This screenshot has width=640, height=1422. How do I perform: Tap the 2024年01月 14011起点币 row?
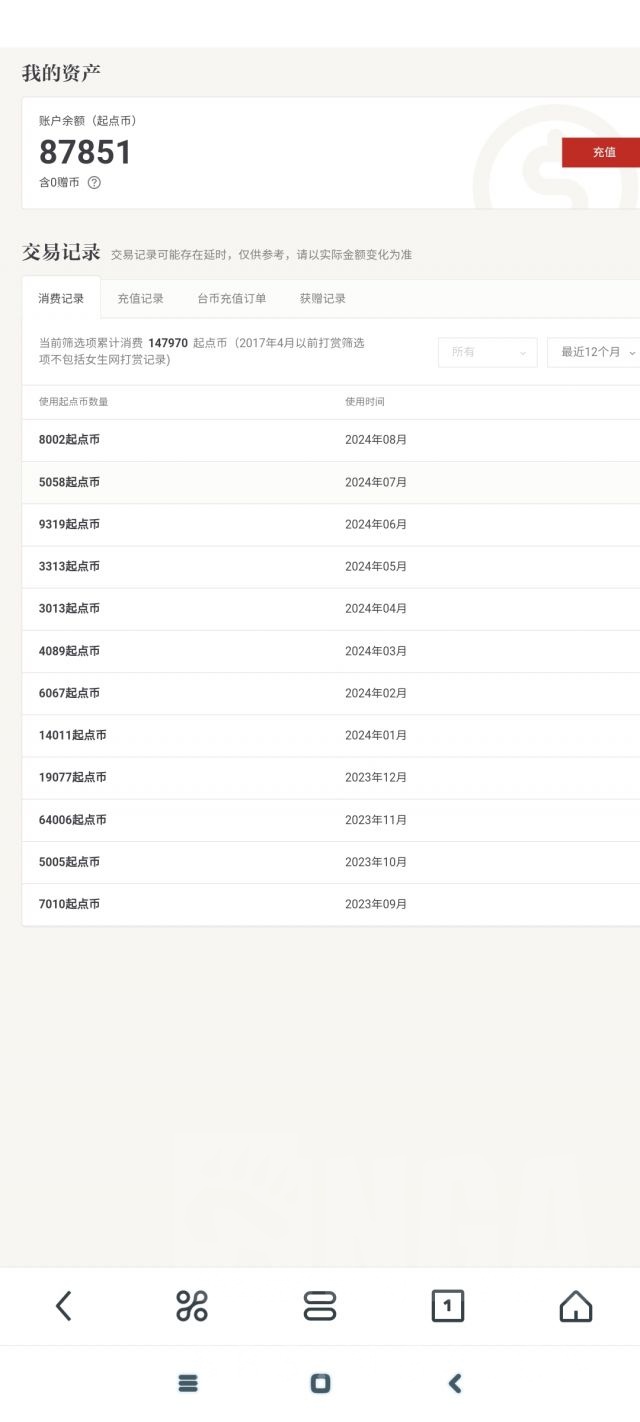click(330, 735)
